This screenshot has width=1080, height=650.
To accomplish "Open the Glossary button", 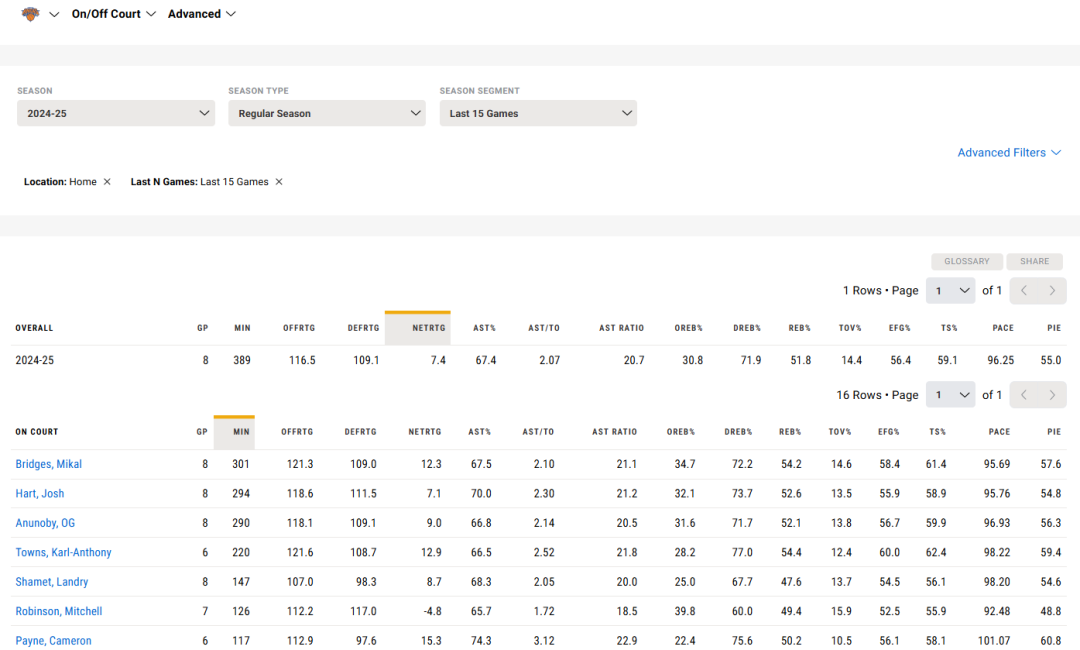I will click(967, 262).
